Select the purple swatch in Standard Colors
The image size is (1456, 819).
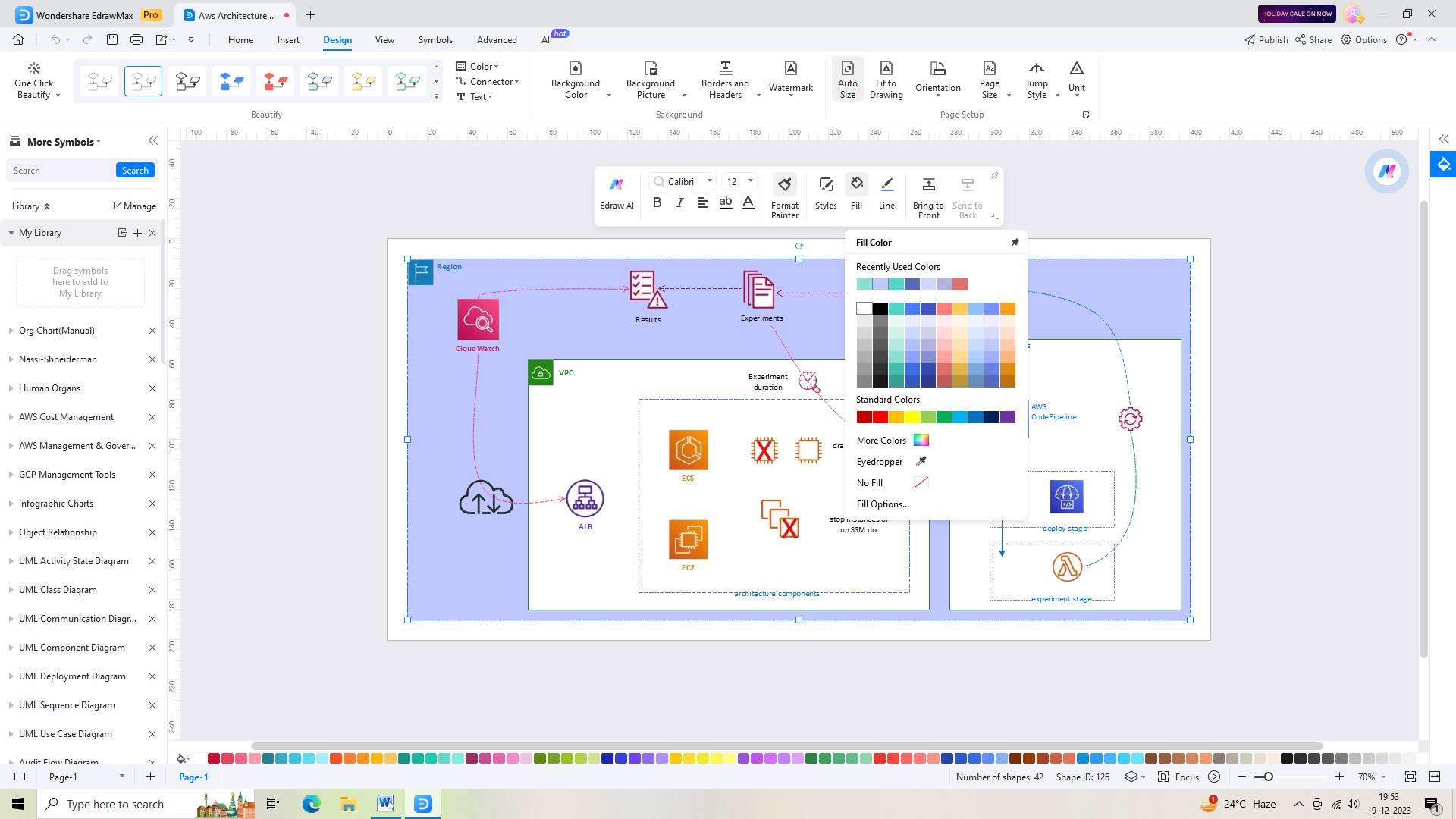point(1007,417)
